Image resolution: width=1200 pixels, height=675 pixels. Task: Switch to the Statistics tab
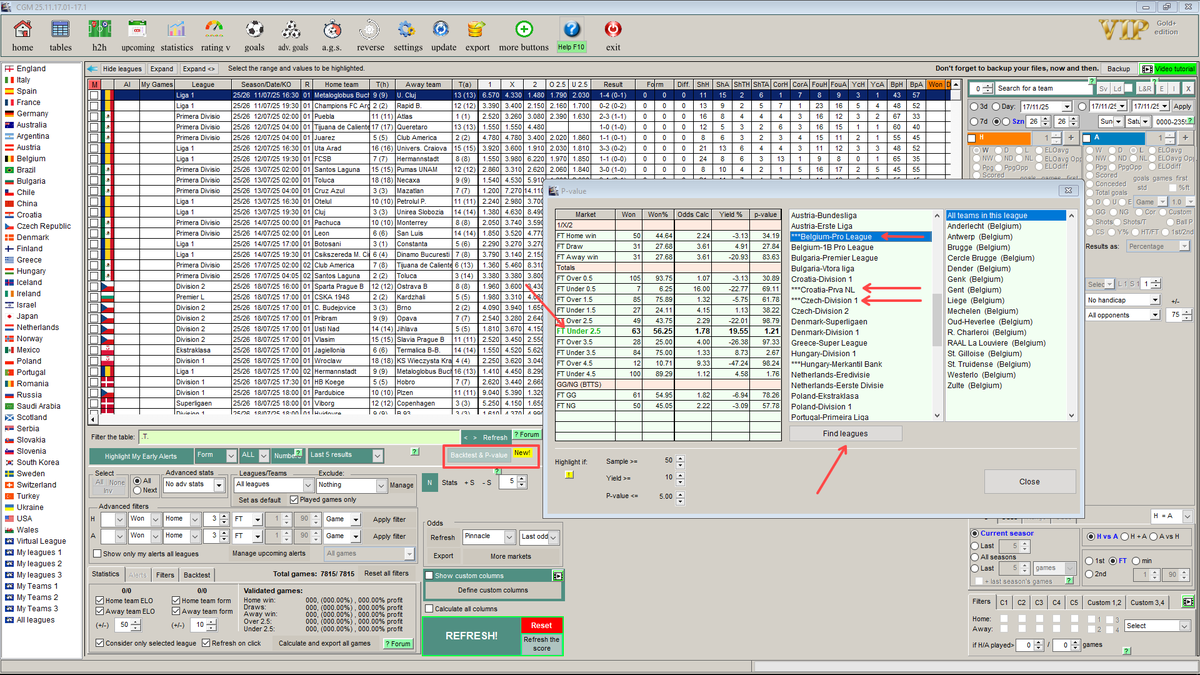105,575
